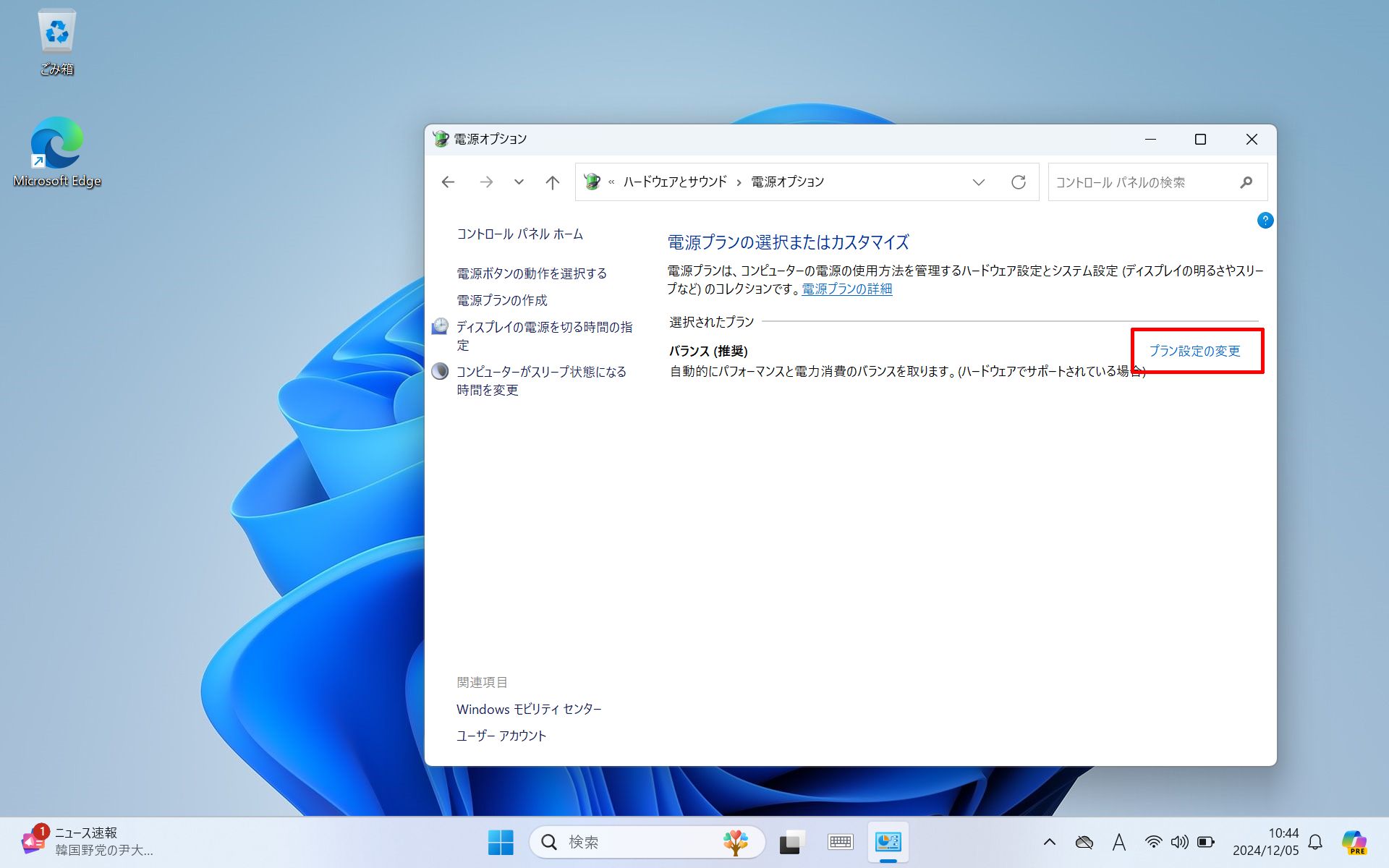The height and width of the screenshot is (868, 1389).
Task: Open the touch keyboard taskbar icon
Action: click(840, 842)
